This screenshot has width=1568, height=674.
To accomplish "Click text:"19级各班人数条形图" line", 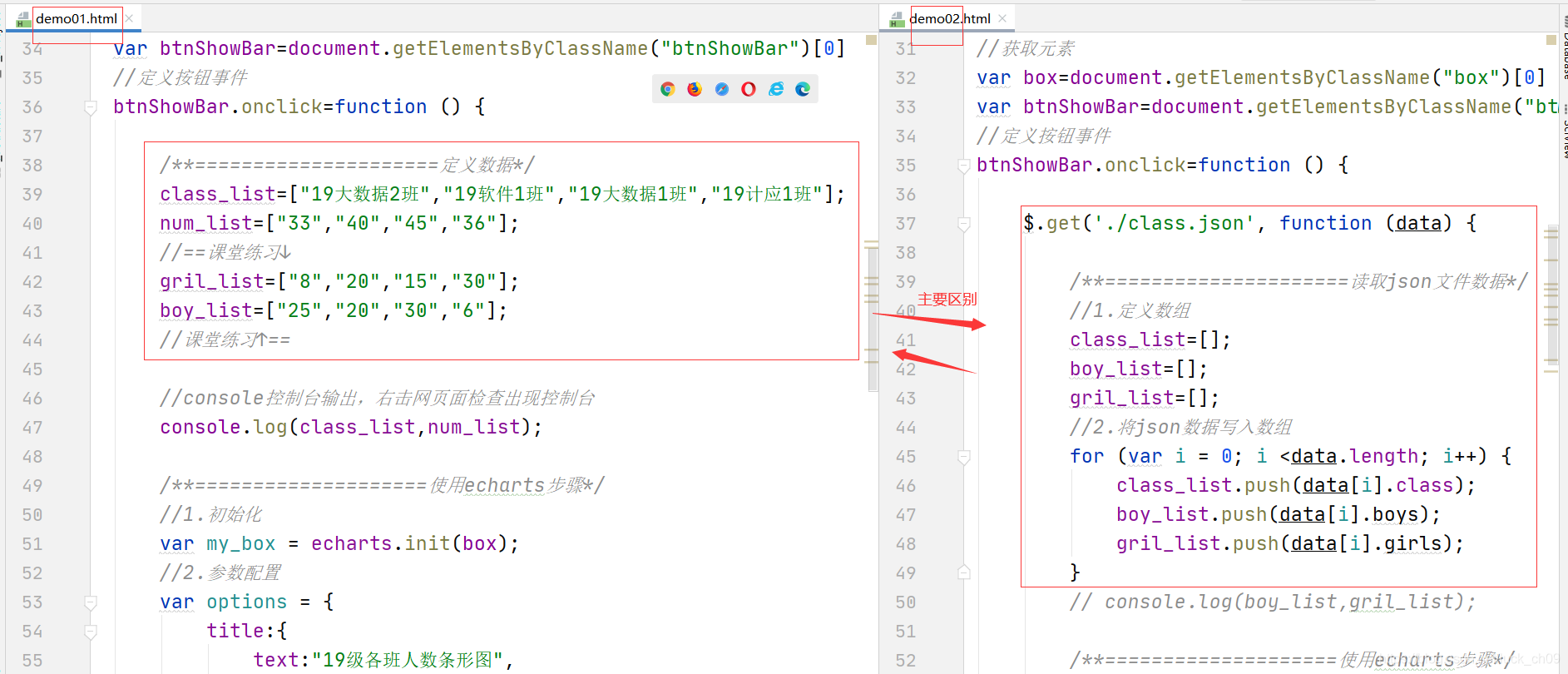I will (383, 660).
